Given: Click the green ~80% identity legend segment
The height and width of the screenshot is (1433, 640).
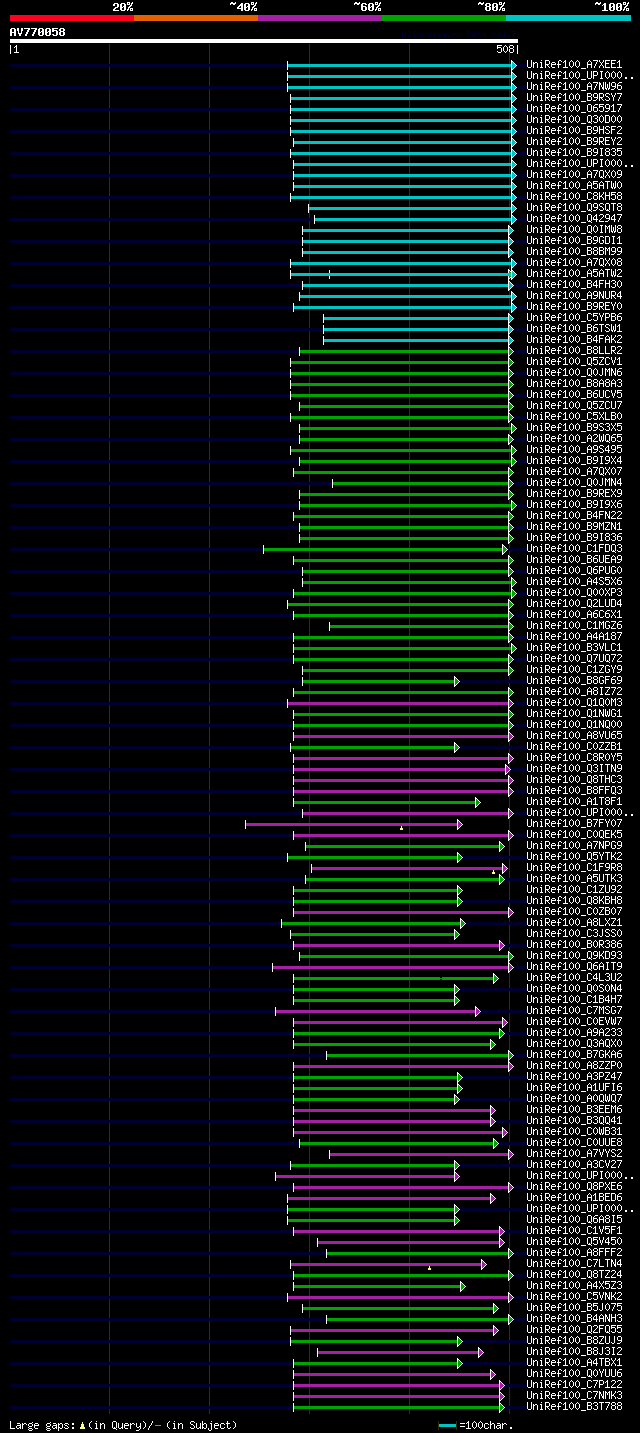Looking at the screenshot, I should point(443,18).
